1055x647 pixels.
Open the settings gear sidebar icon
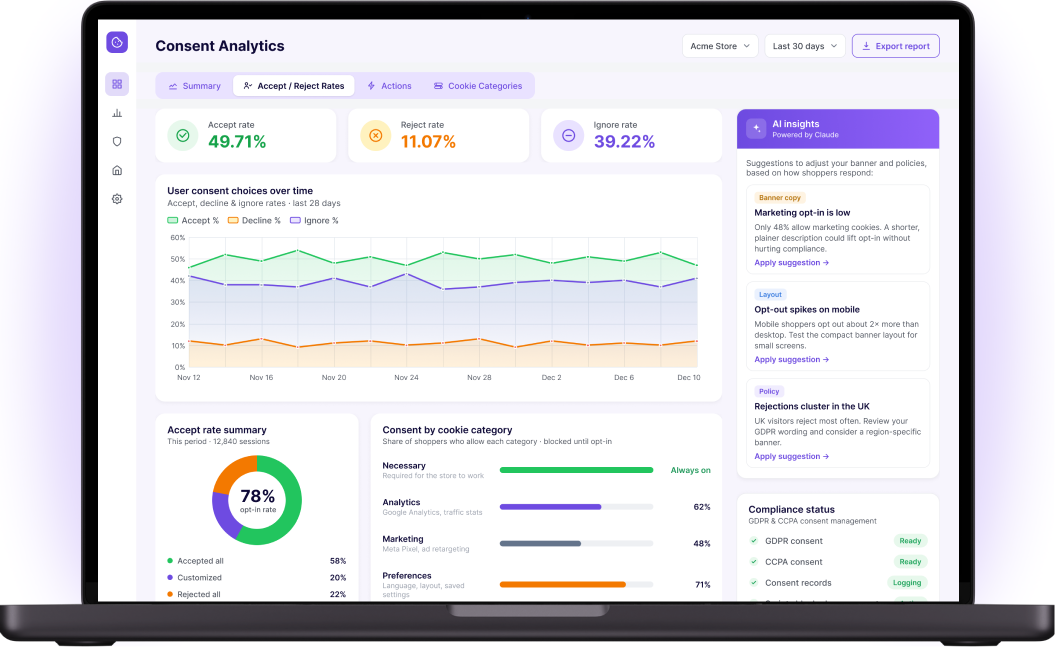117,199
